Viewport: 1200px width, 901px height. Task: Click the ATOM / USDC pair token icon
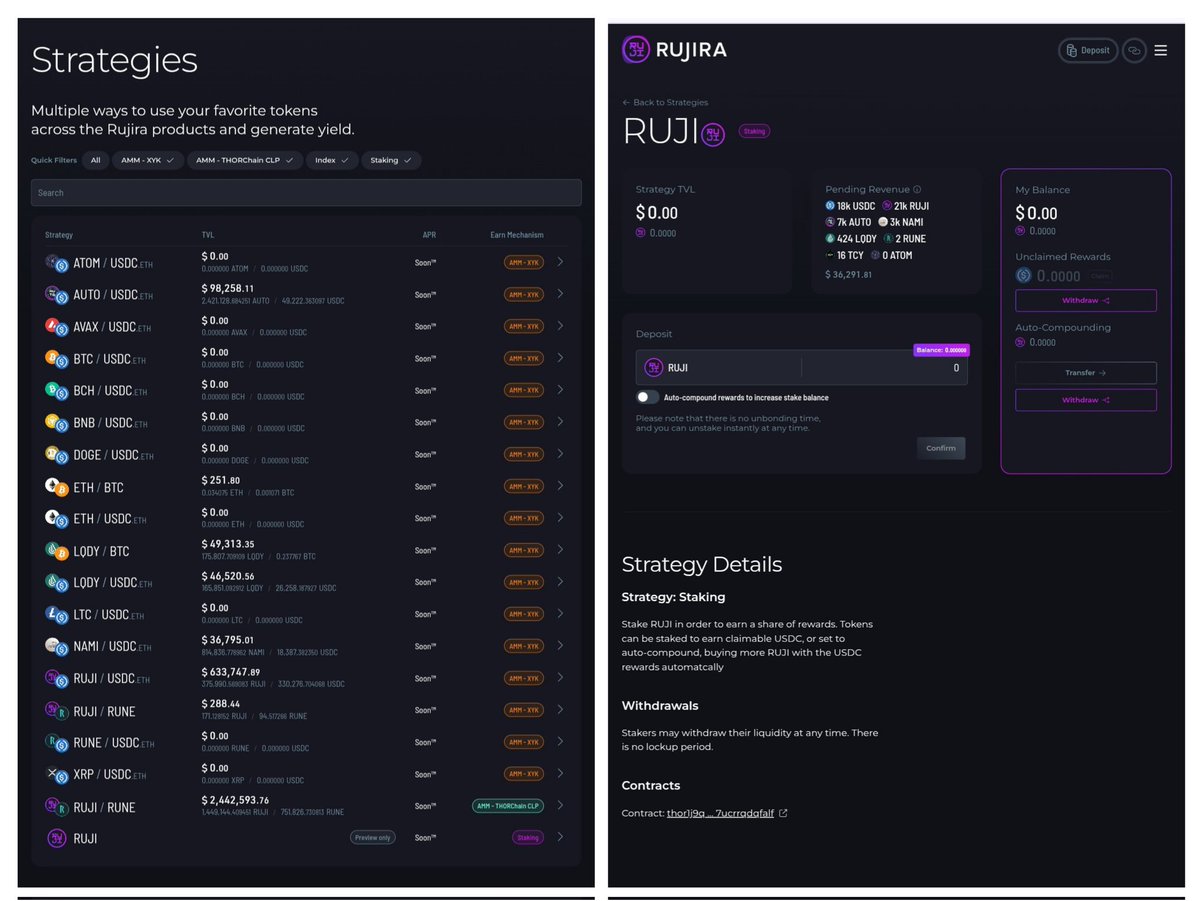[x=57, y=263]
